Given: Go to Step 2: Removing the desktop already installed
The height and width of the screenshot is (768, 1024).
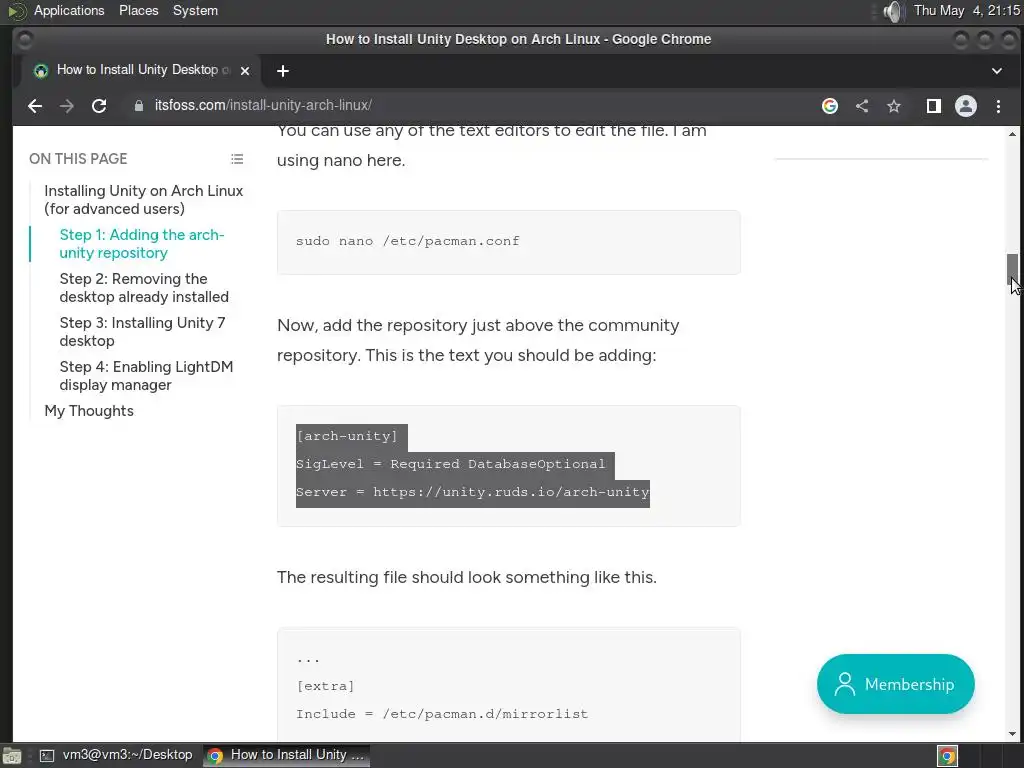Looking at the screenshot, I should click(x=144, y=287).
